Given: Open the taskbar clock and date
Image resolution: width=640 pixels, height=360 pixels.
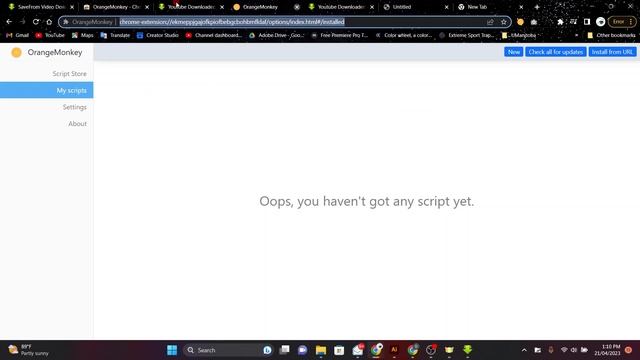Looking at the screenshot, I should click(x=607, y=350).
